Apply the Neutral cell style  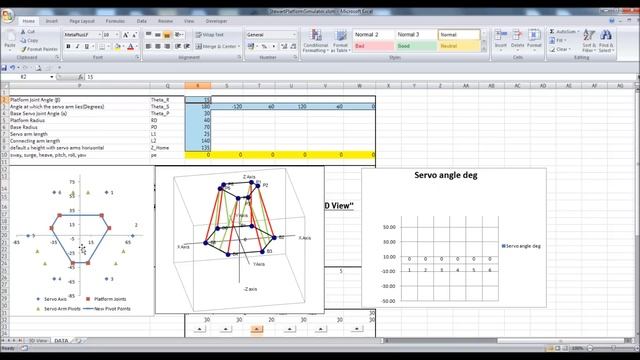point(459,46)
